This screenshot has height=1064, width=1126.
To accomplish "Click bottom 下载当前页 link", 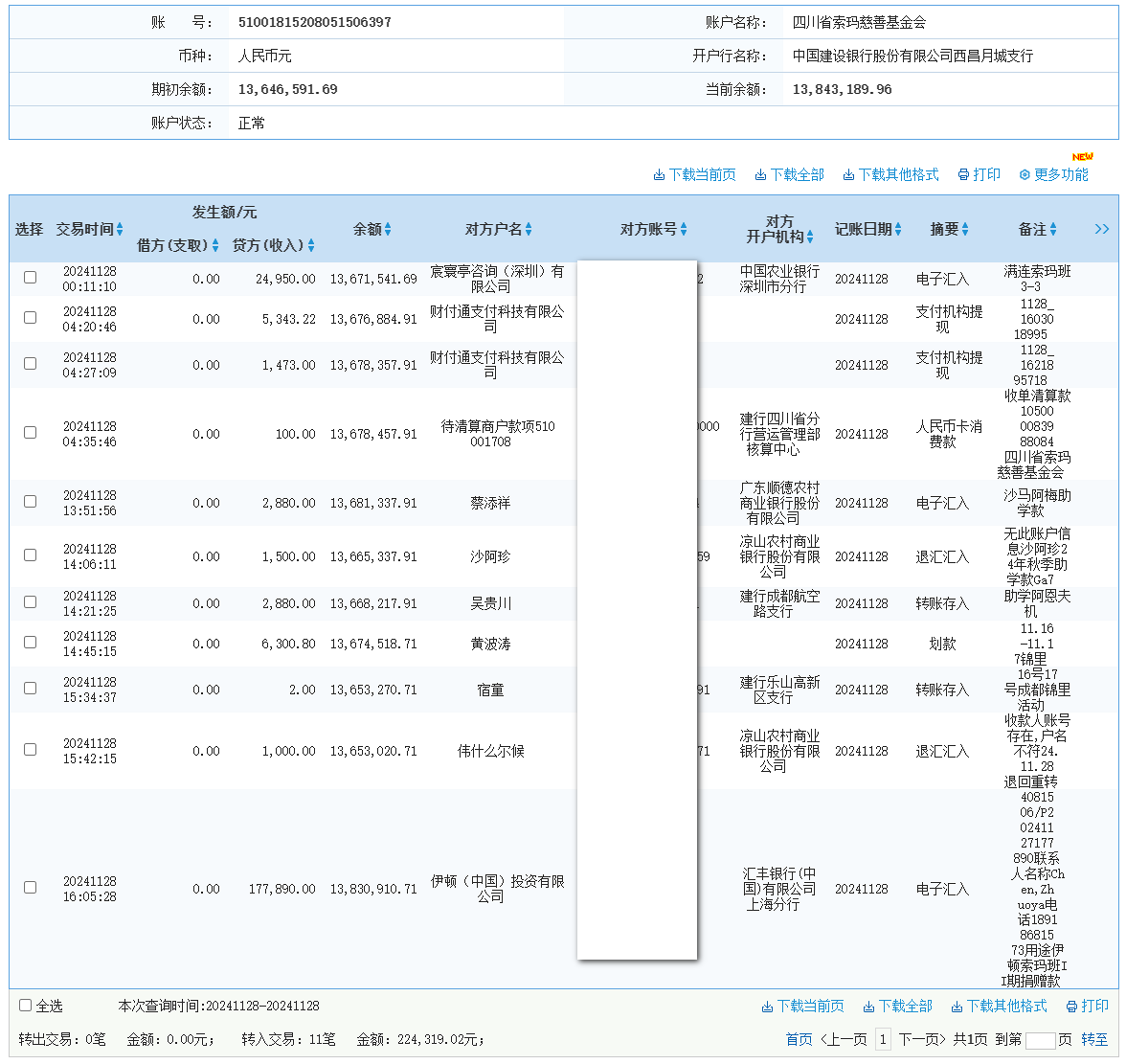I will (802, 1006).
